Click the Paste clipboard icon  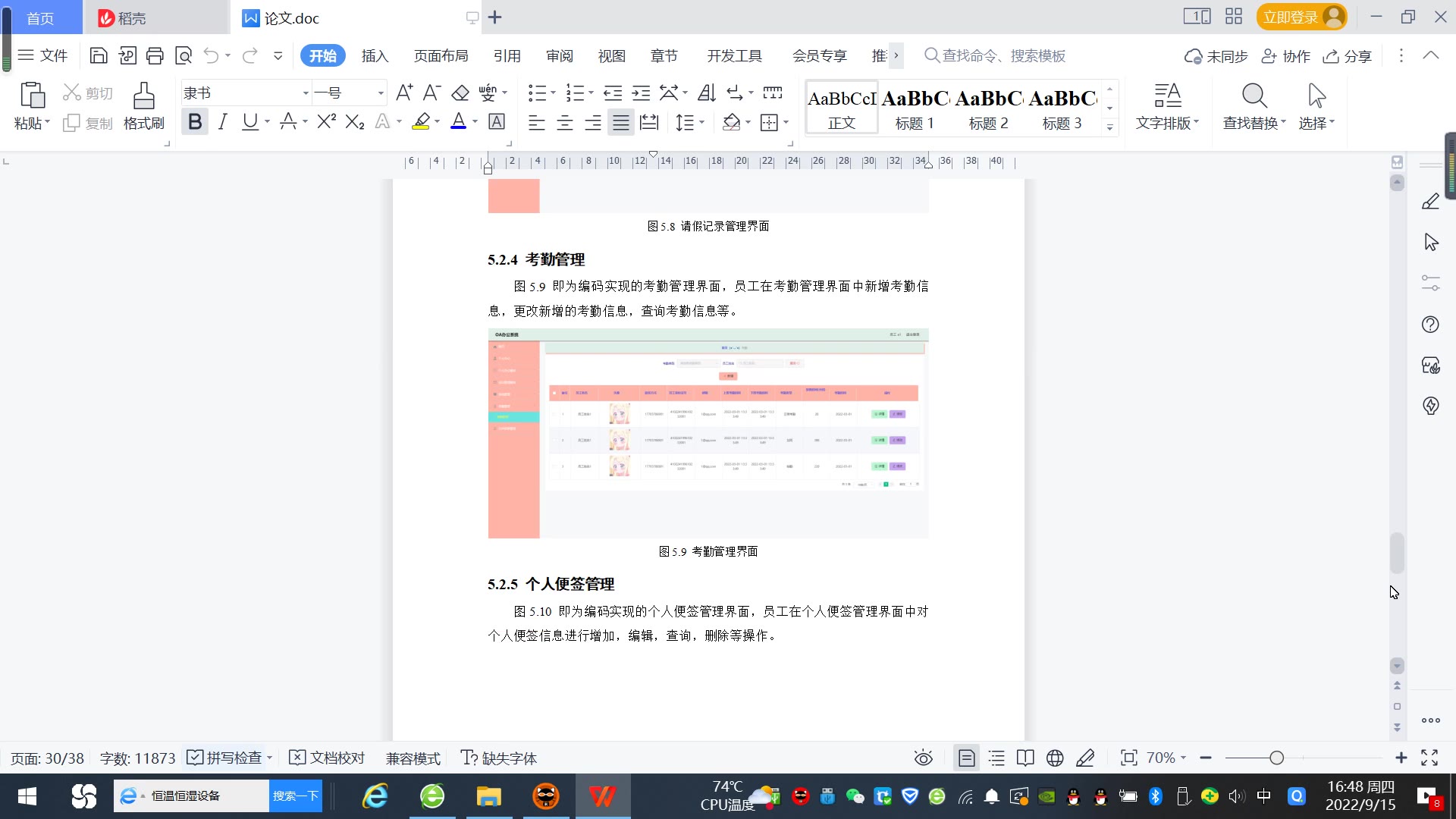pos(32,96)
